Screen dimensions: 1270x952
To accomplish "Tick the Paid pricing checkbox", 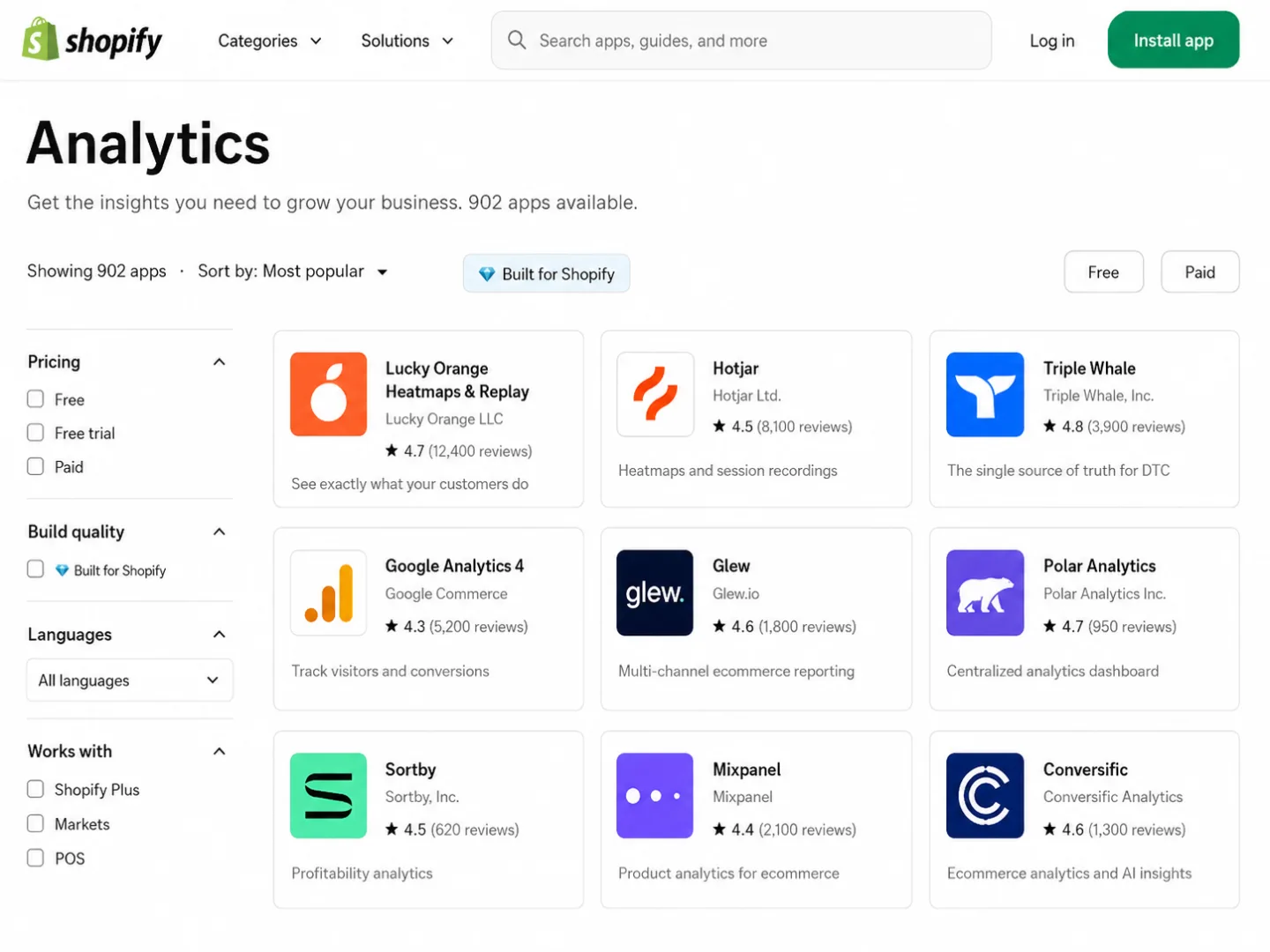I will [35, 466].
